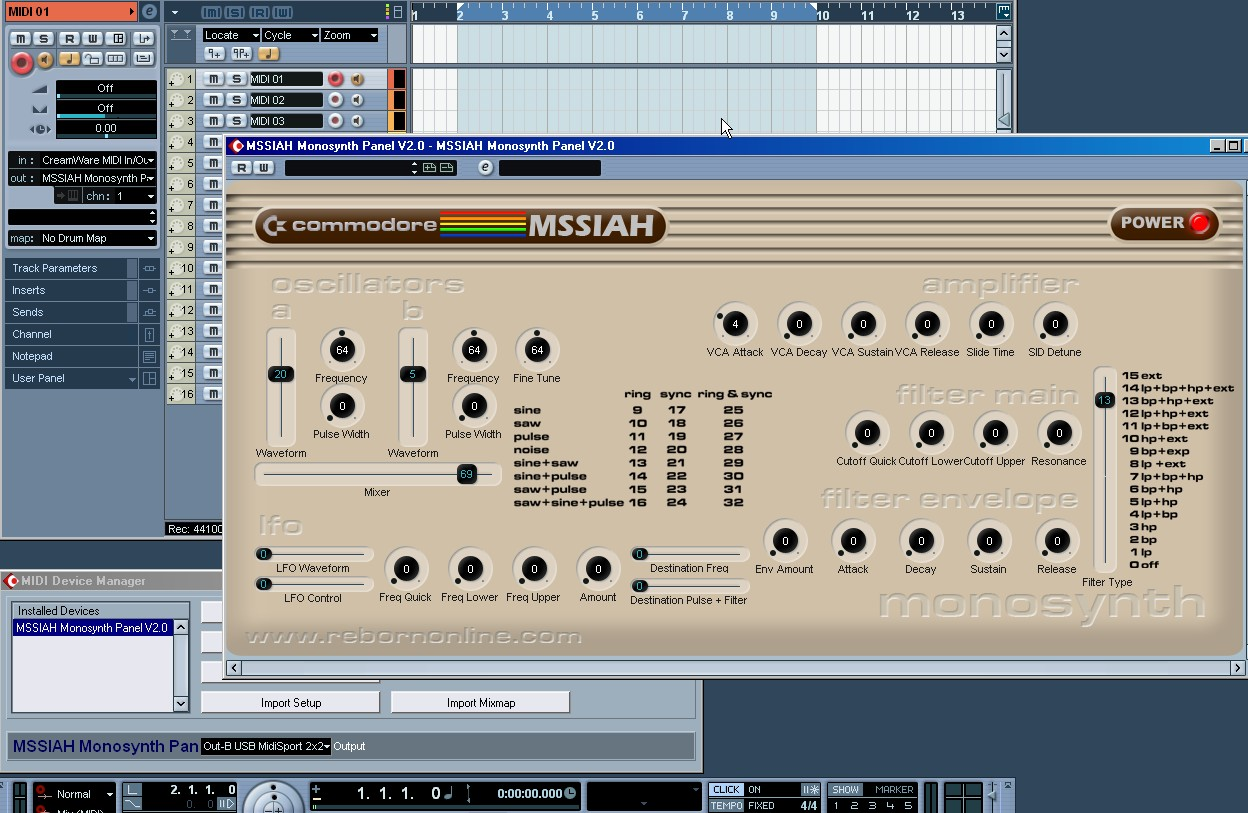Screen dimensions: 1248x813
Task: Click the Import Mixmap button
Action: pos(481,703)
